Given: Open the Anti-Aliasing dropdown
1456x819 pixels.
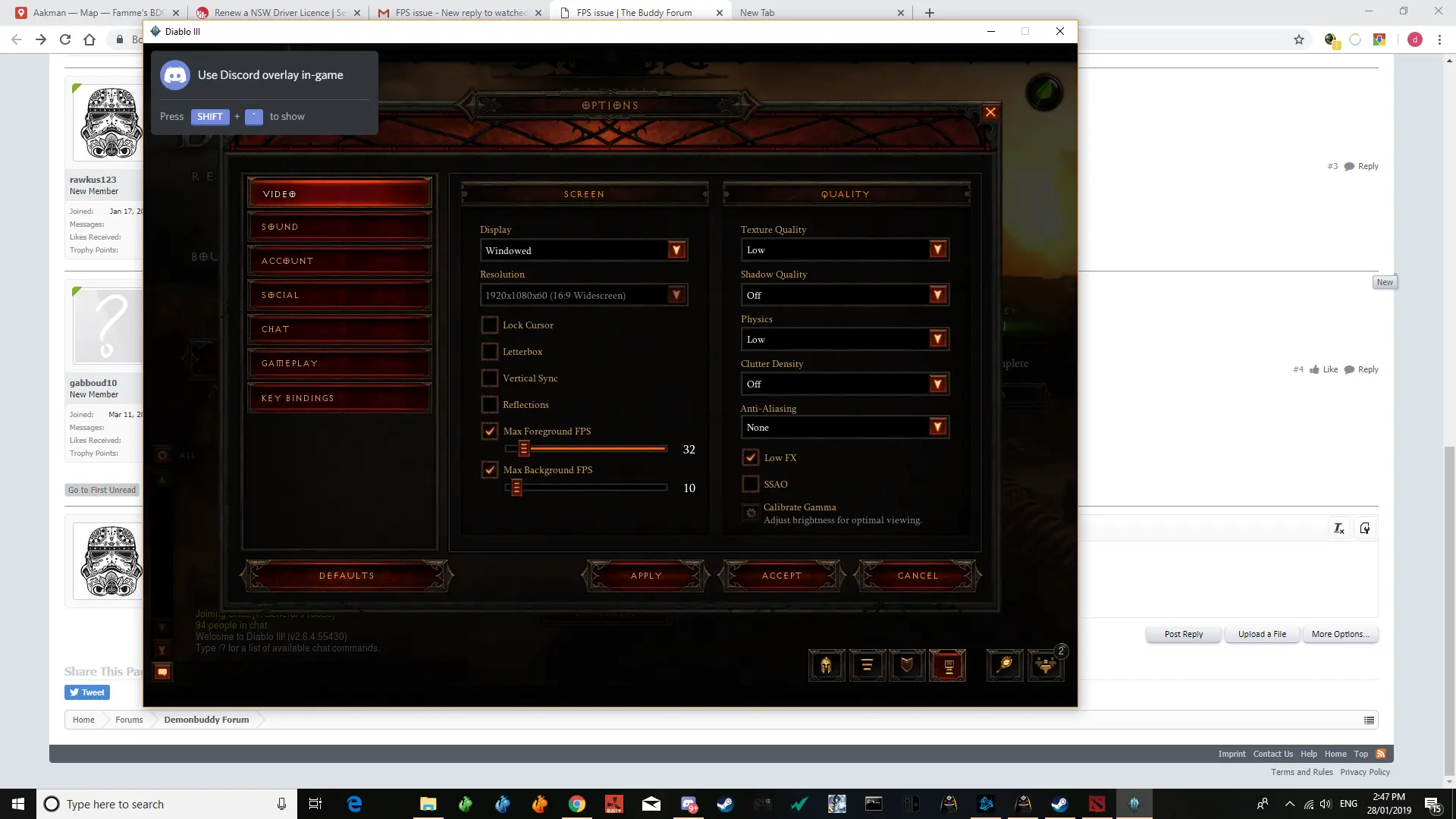Looking at the screenshot, I should pyautogui.click(x=938, y=427).
